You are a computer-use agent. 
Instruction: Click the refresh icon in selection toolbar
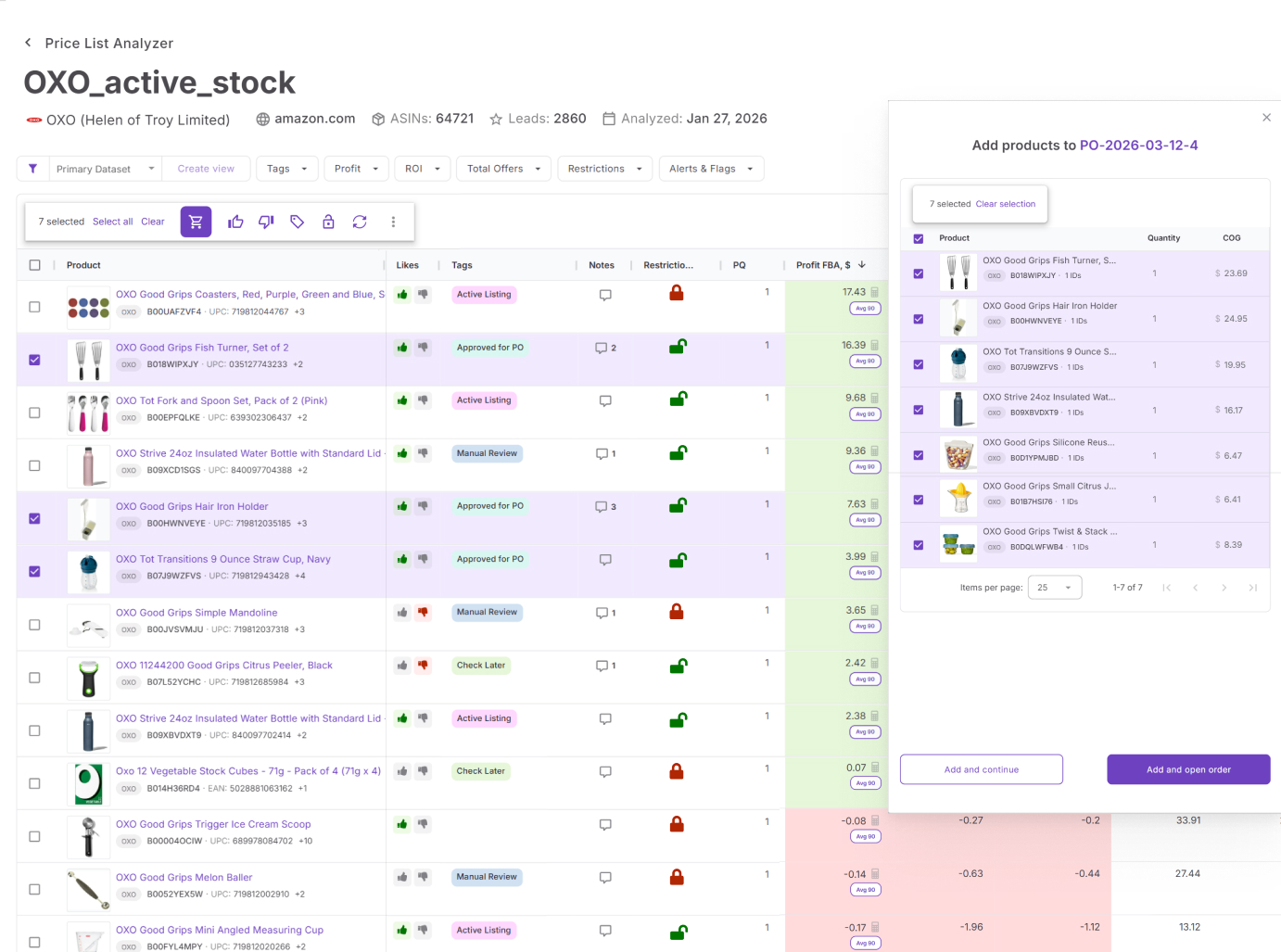(x=360, y=222)
